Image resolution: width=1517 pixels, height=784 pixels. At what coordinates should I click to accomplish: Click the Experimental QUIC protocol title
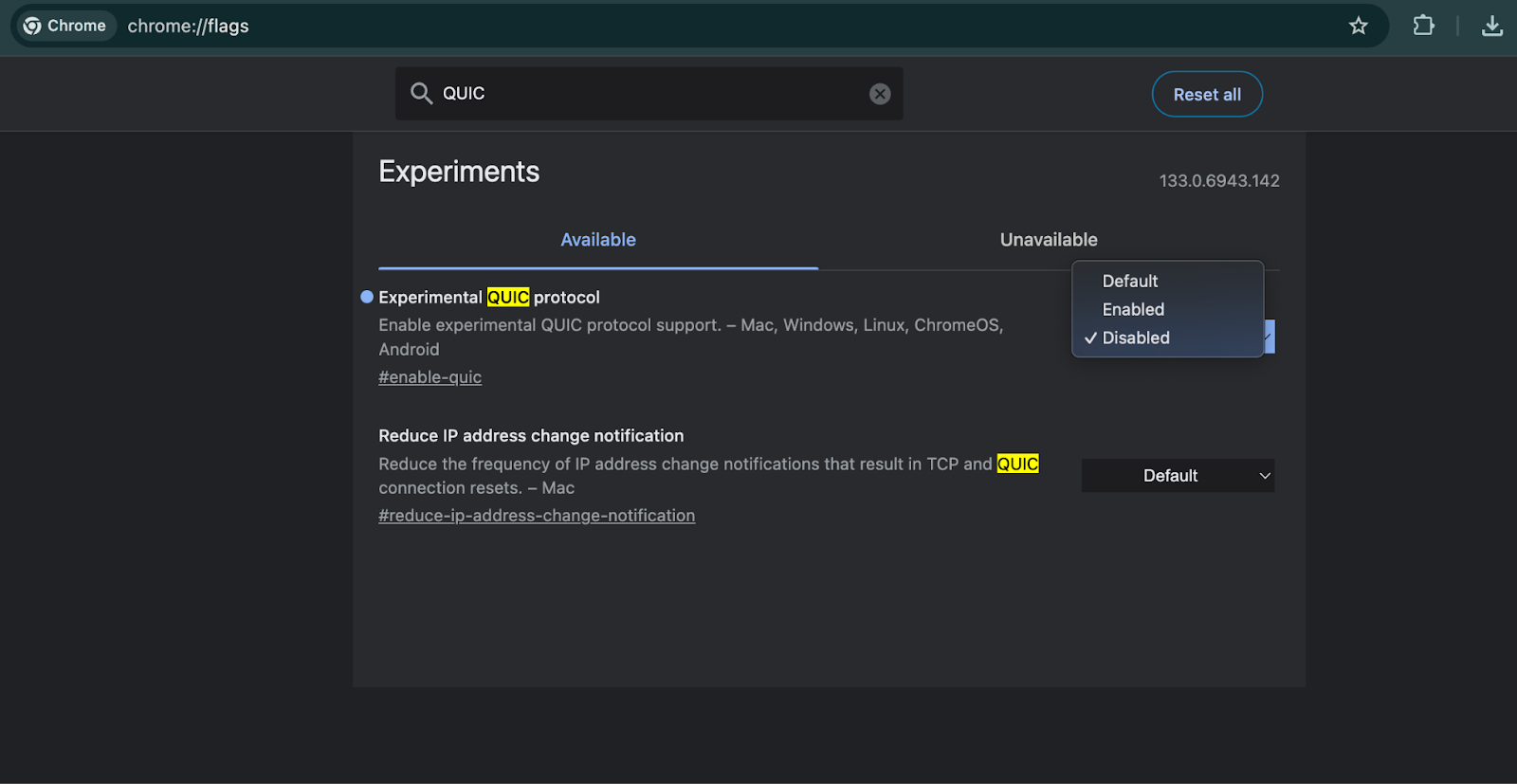[x=488, y=298]
